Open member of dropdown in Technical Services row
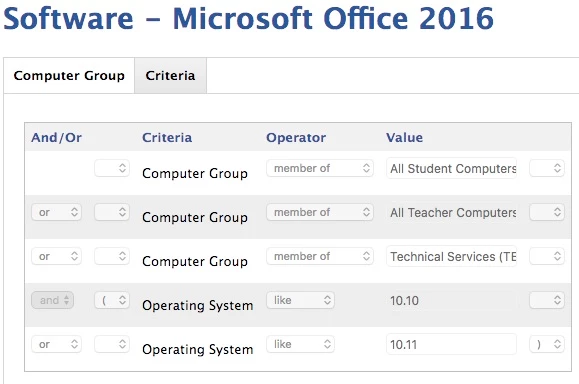Image resolution: width=579 pixels, height=384 pixels. [320, 256]
